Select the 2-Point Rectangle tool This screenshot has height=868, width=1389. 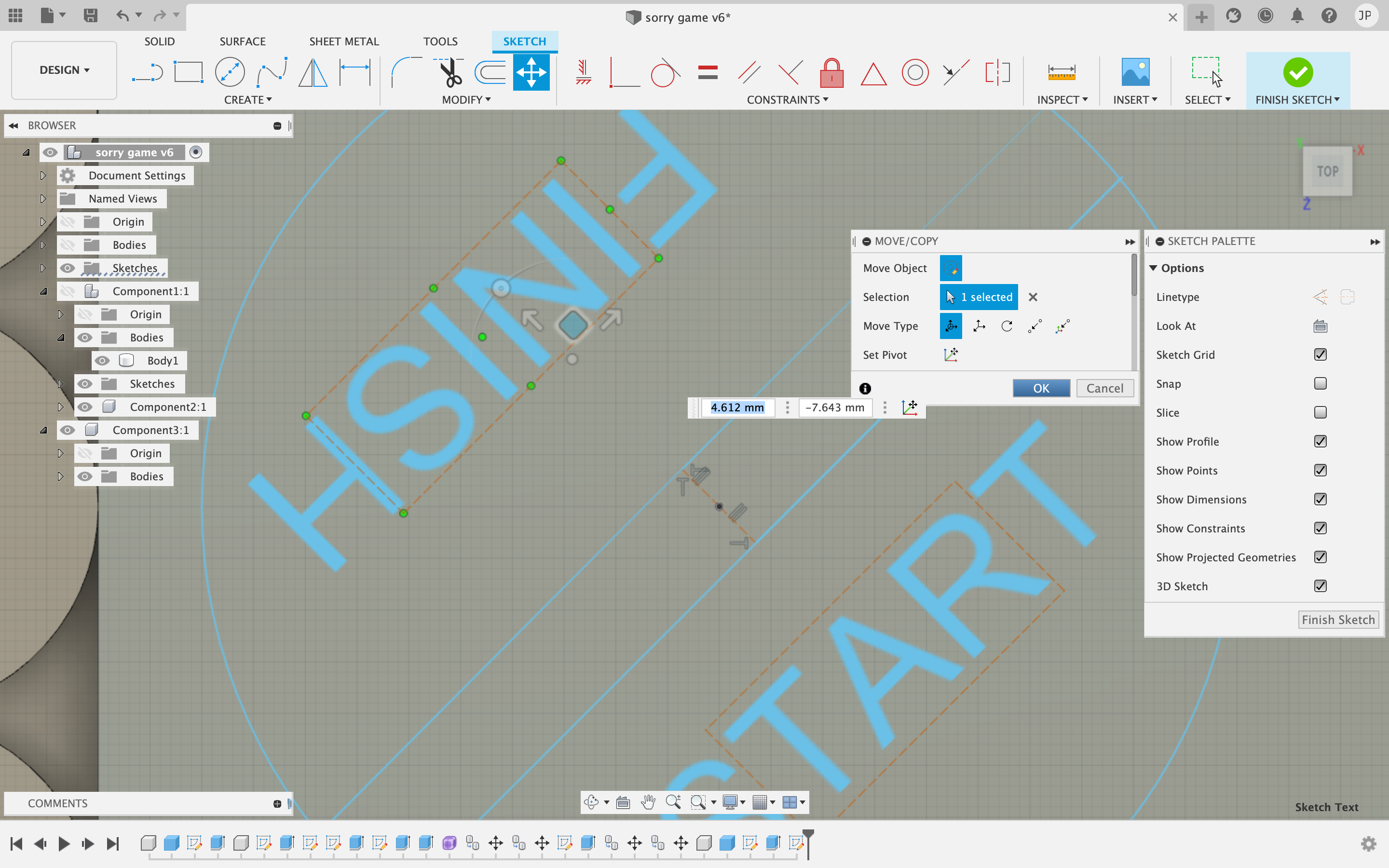click(188, 73)
